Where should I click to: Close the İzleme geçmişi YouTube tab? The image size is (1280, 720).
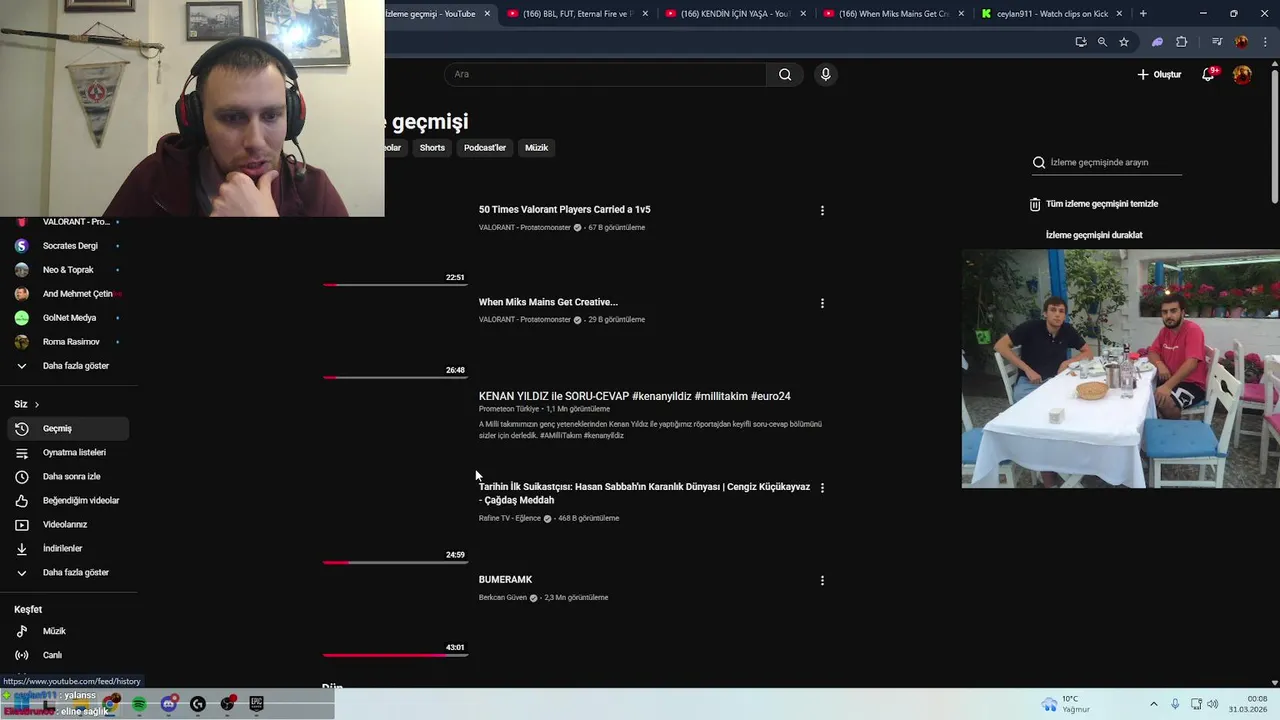click(487, 14)
